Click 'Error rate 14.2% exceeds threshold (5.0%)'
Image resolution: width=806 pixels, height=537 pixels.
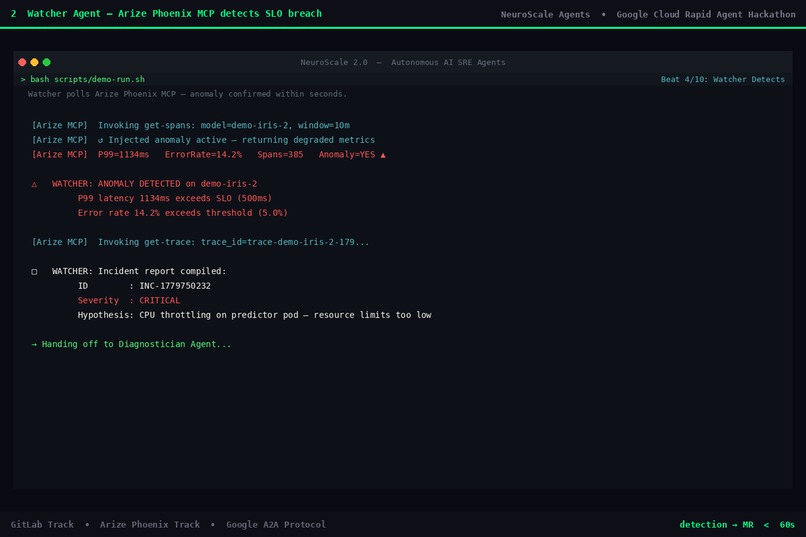(182, 213)
